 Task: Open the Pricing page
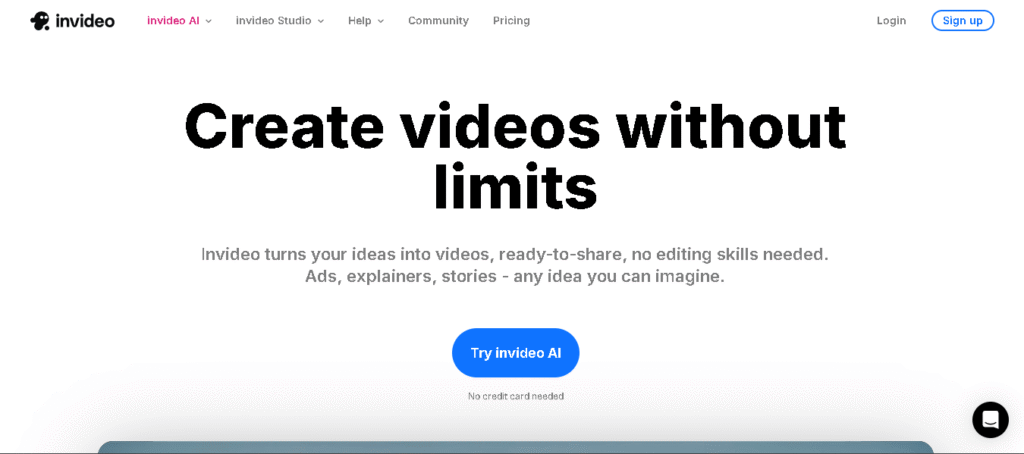(x=511, y=21)
